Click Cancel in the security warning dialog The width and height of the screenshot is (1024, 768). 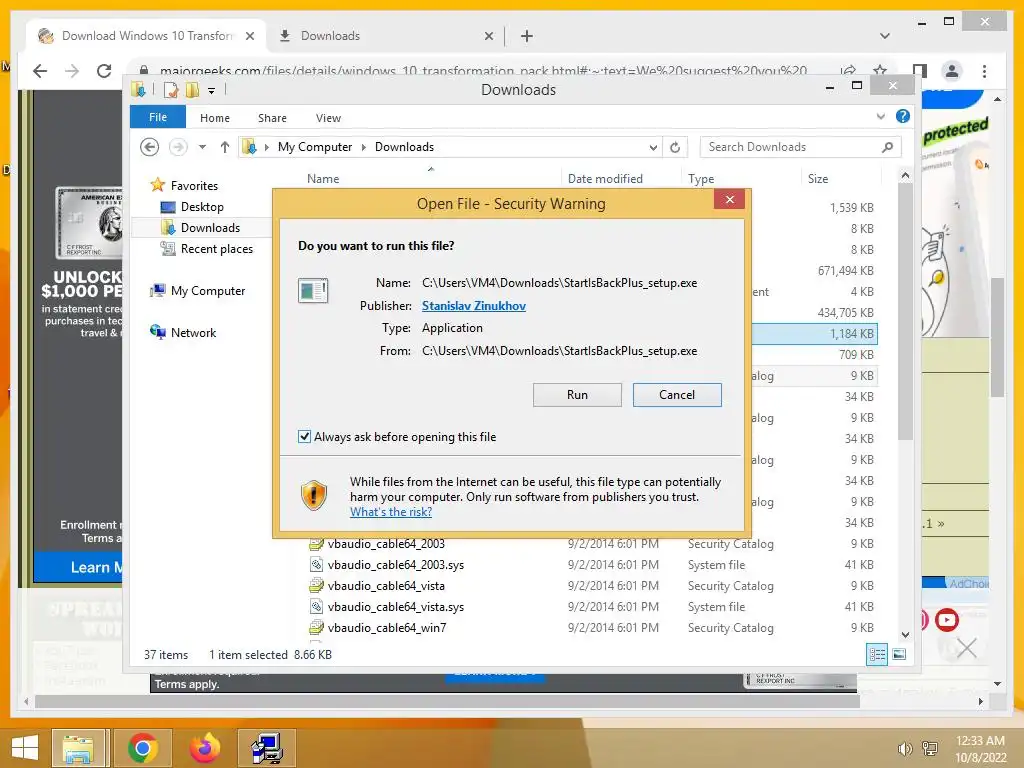677,394
